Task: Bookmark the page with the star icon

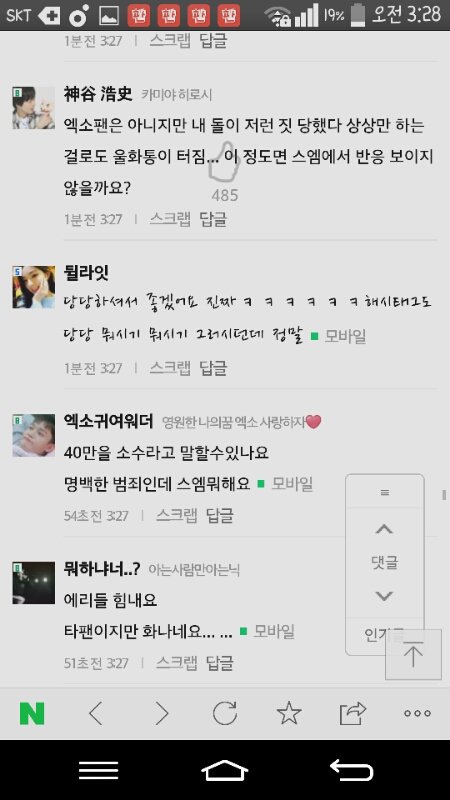Action: [x=289, y=713]
